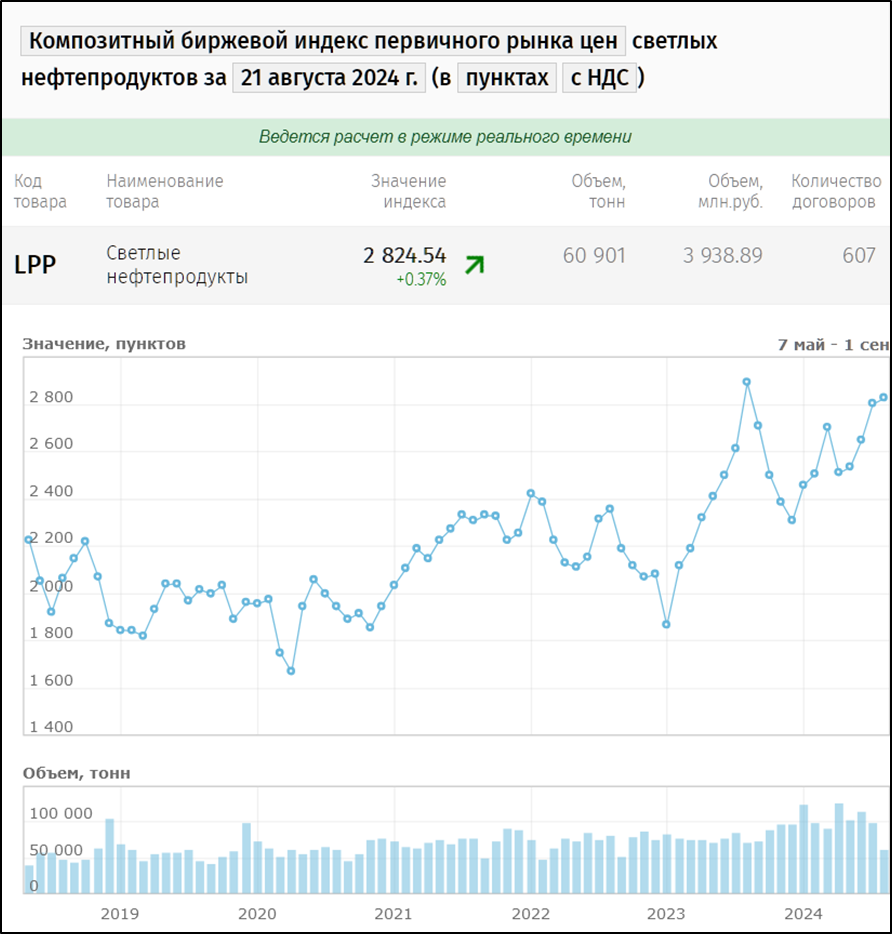This screenshot has height=934, width=892.
Task: Click the 'Светлые нефтепродукты' product name
Action: [177, 265]
